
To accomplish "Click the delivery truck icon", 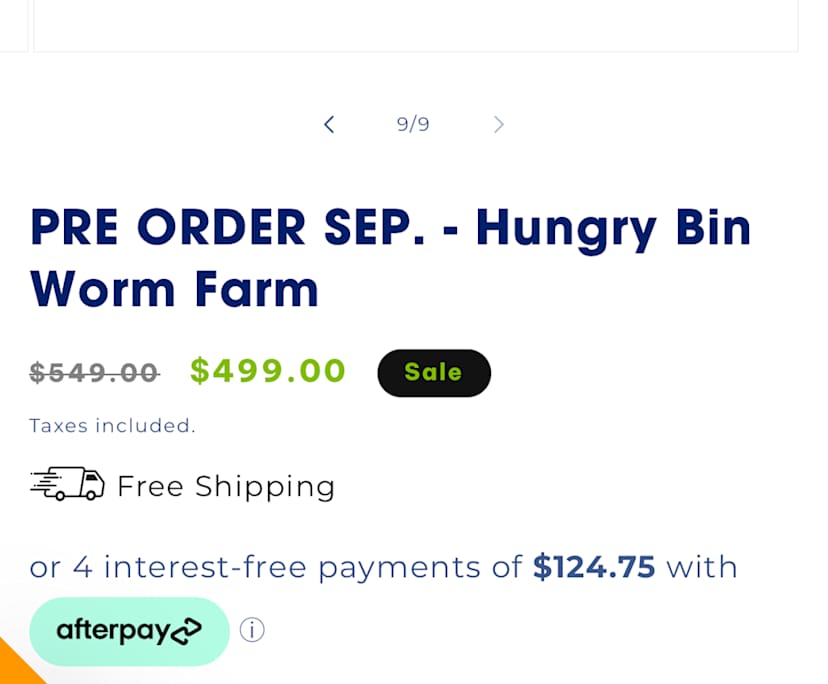I will pos(67,485).
